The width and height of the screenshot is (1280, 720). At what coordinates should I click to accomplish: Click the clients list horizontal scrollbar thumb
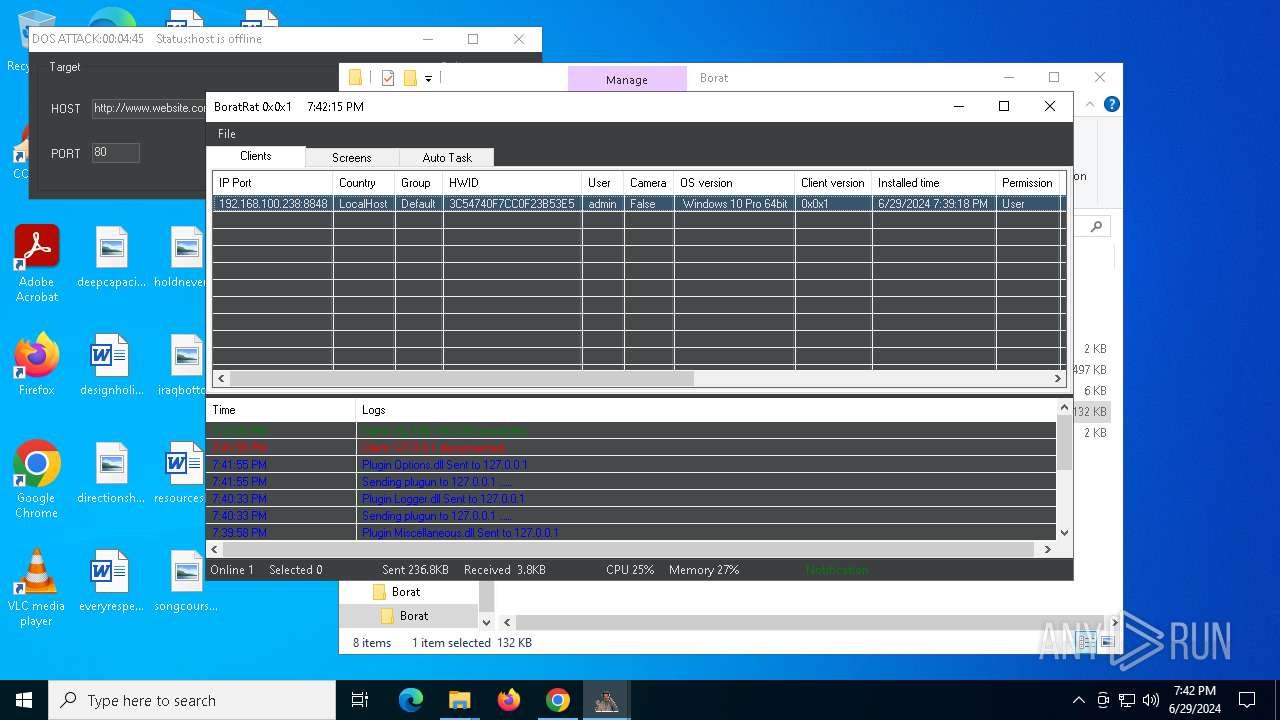(x=461, y=379)
